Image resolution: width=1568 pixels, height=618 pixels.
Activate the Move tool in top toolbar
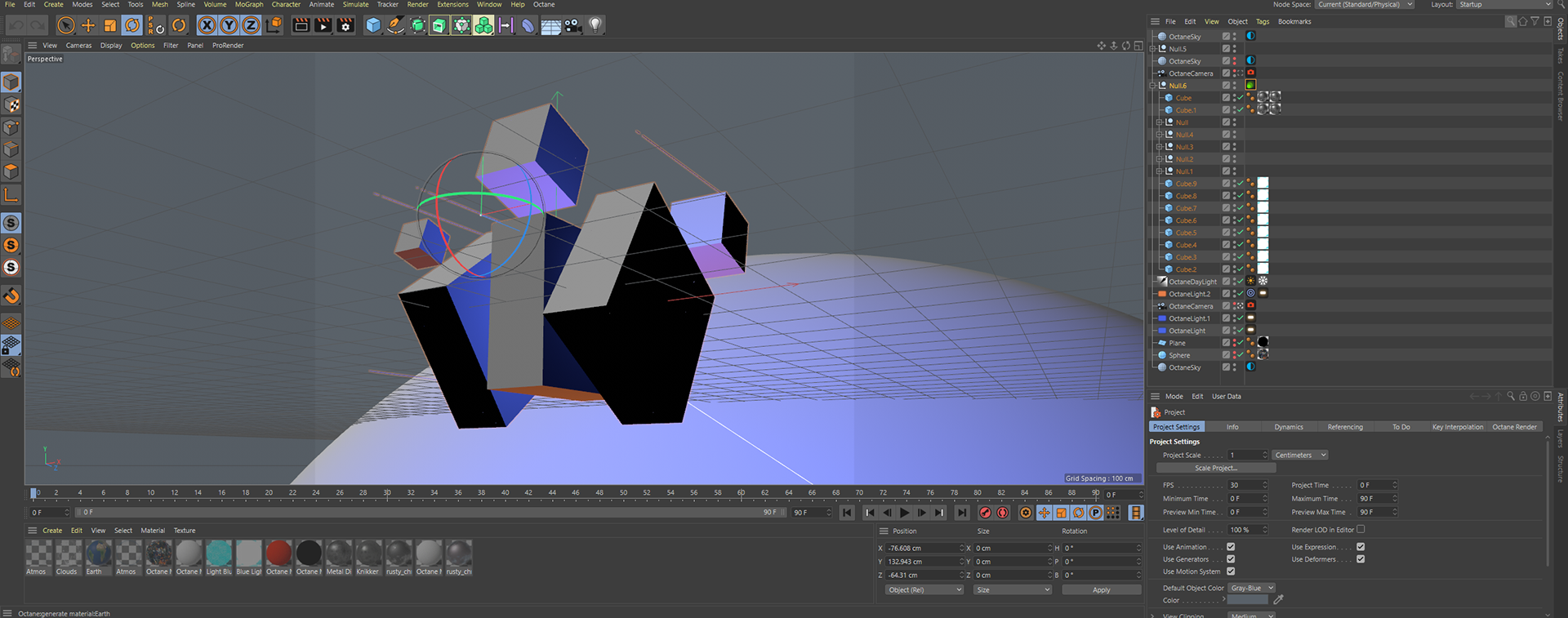point(88,25)
